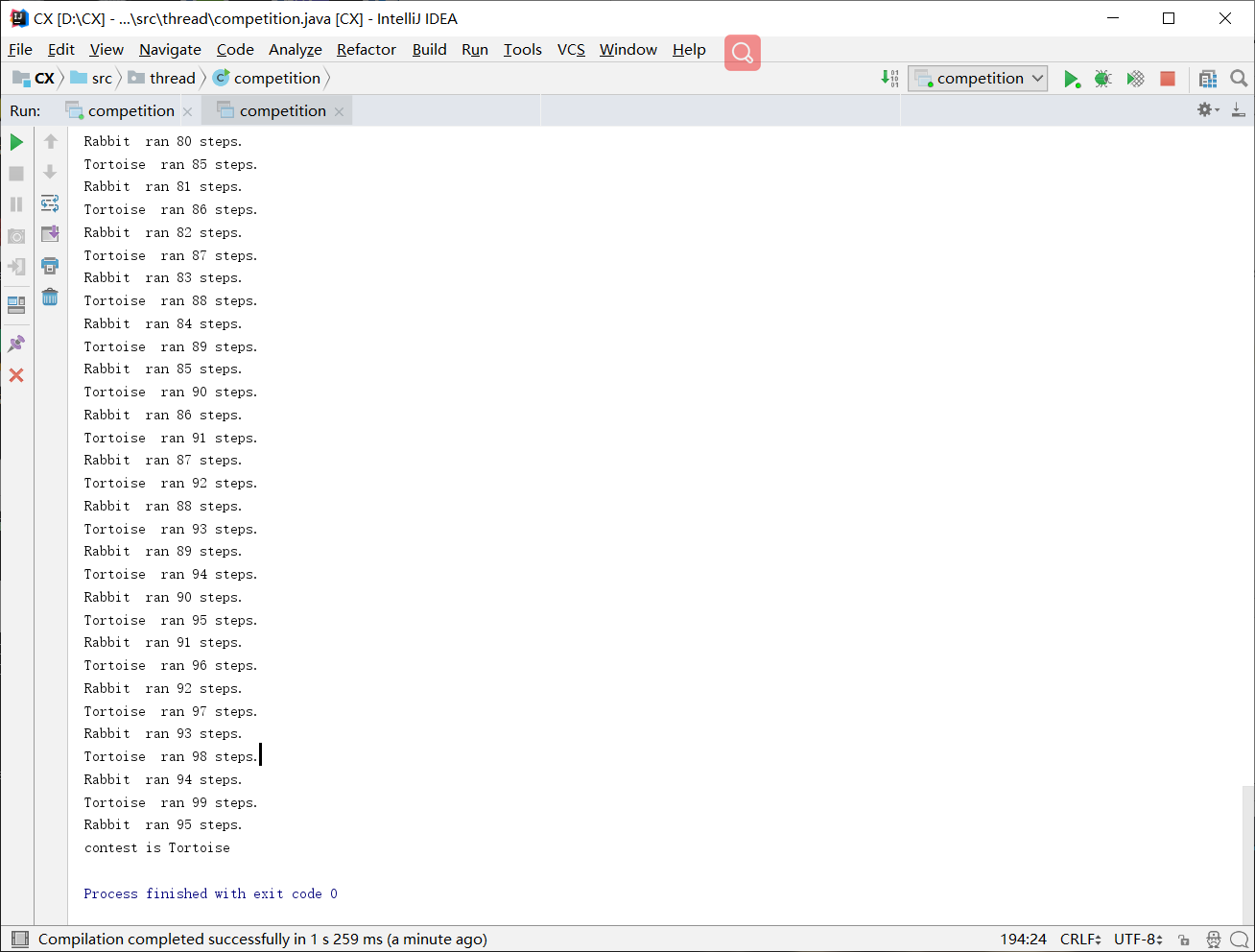Click the down arrow in the console toolbar
The width and height of the screenshot is (1255, 952).
pos(50,173)
